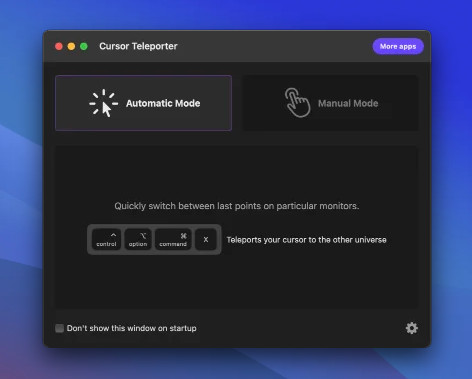Maximize window with the green button
This screenshot has height=379, width=472.
point(84,46)
